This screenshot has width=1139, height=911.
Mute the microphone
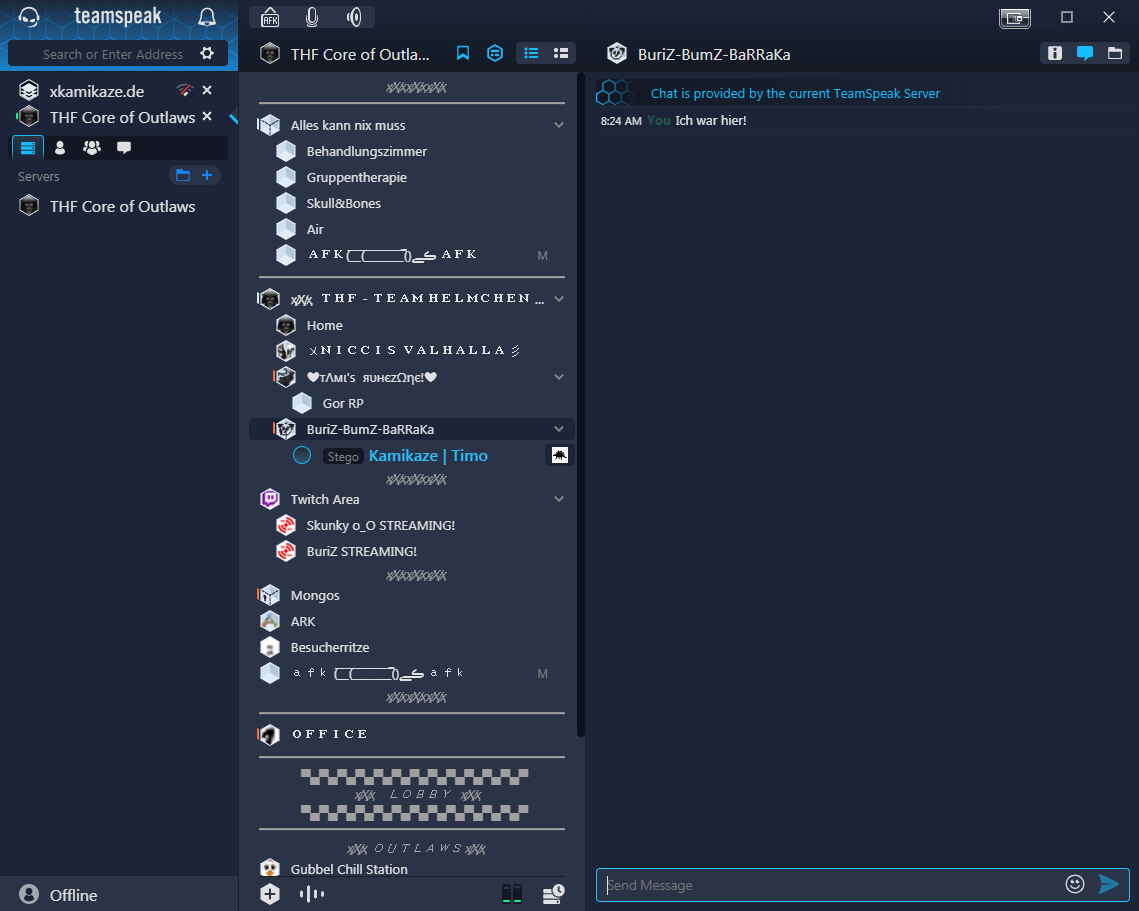pos(312,17)
